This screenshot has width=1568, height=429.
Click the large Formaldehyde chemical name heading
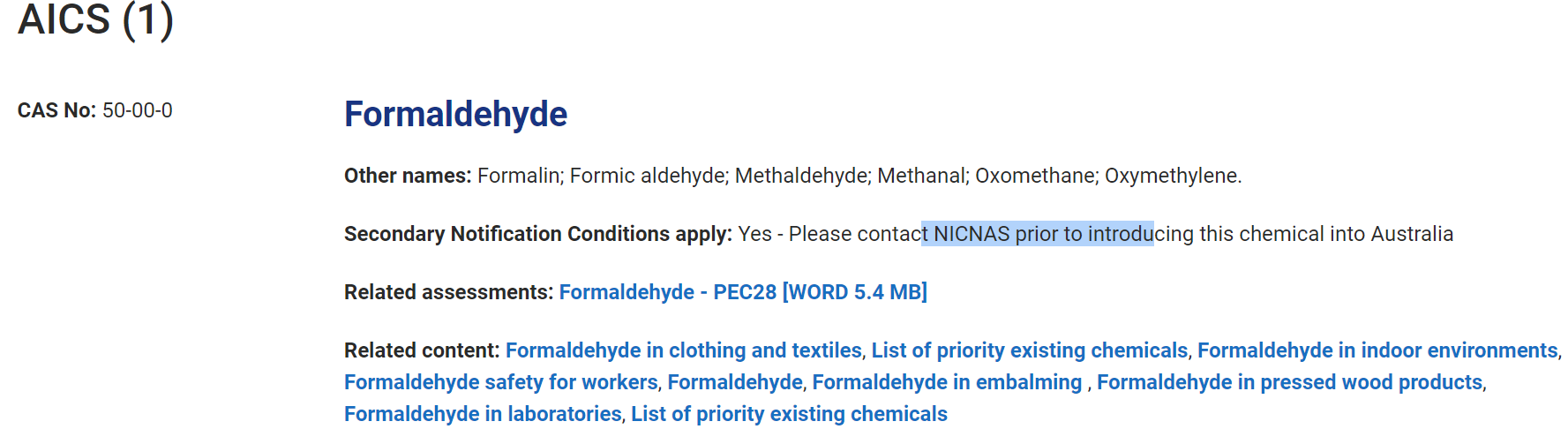click(455, 115)
